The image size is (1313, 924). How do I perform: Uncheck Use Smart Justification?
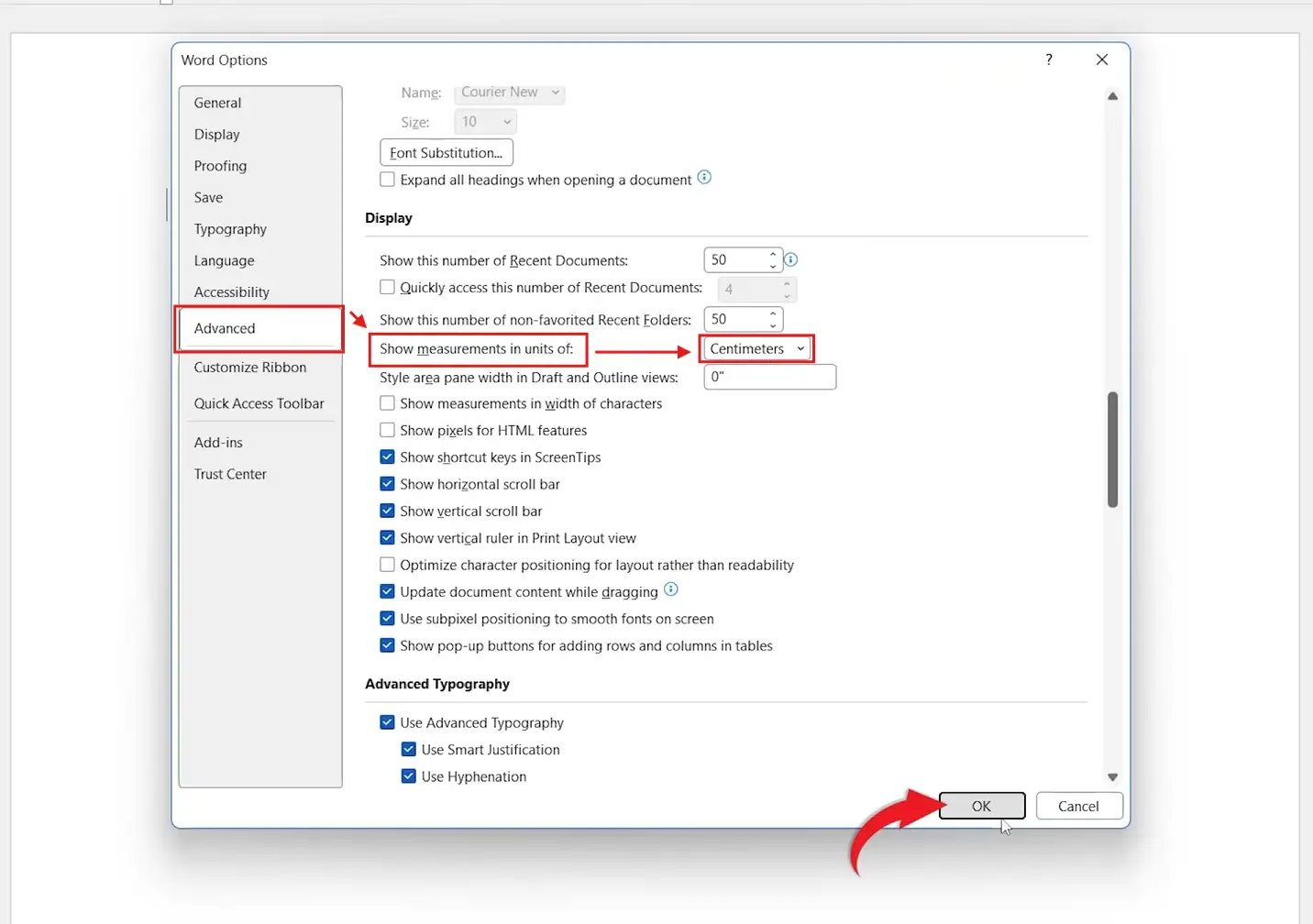click(409, 749)
